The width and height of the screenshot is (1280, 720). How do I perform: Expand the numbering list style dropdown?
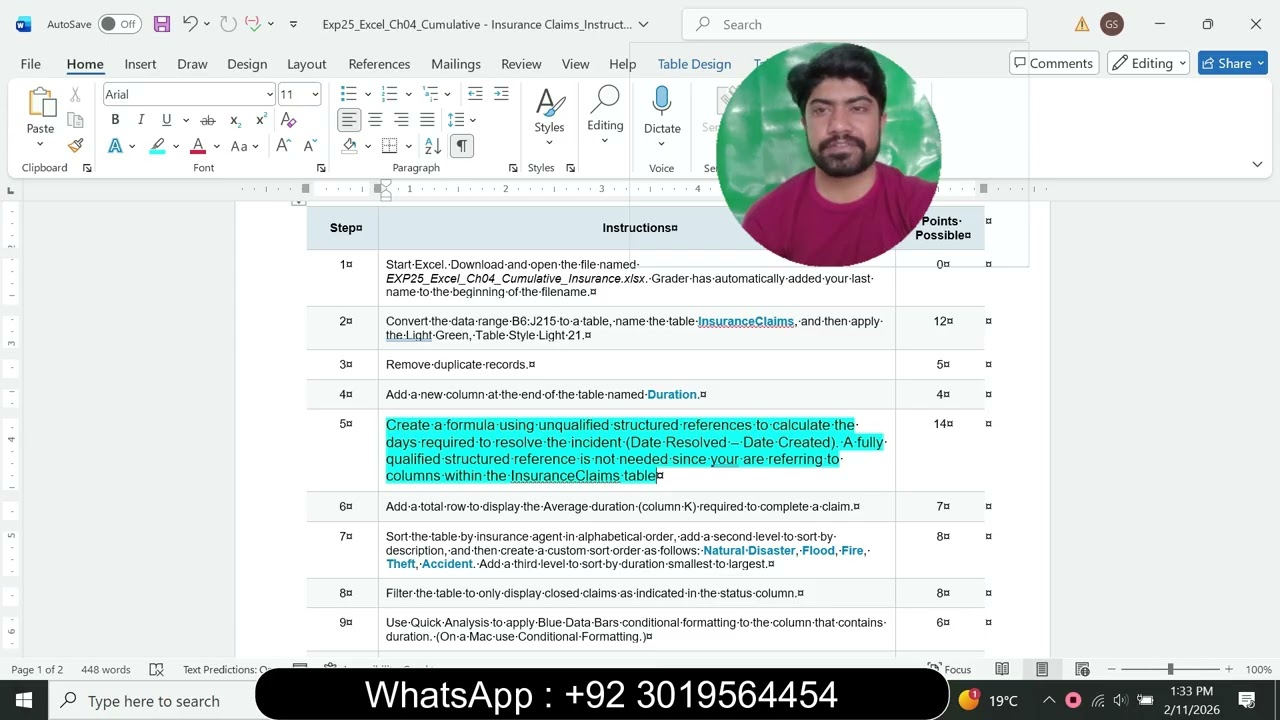point(409,94)
